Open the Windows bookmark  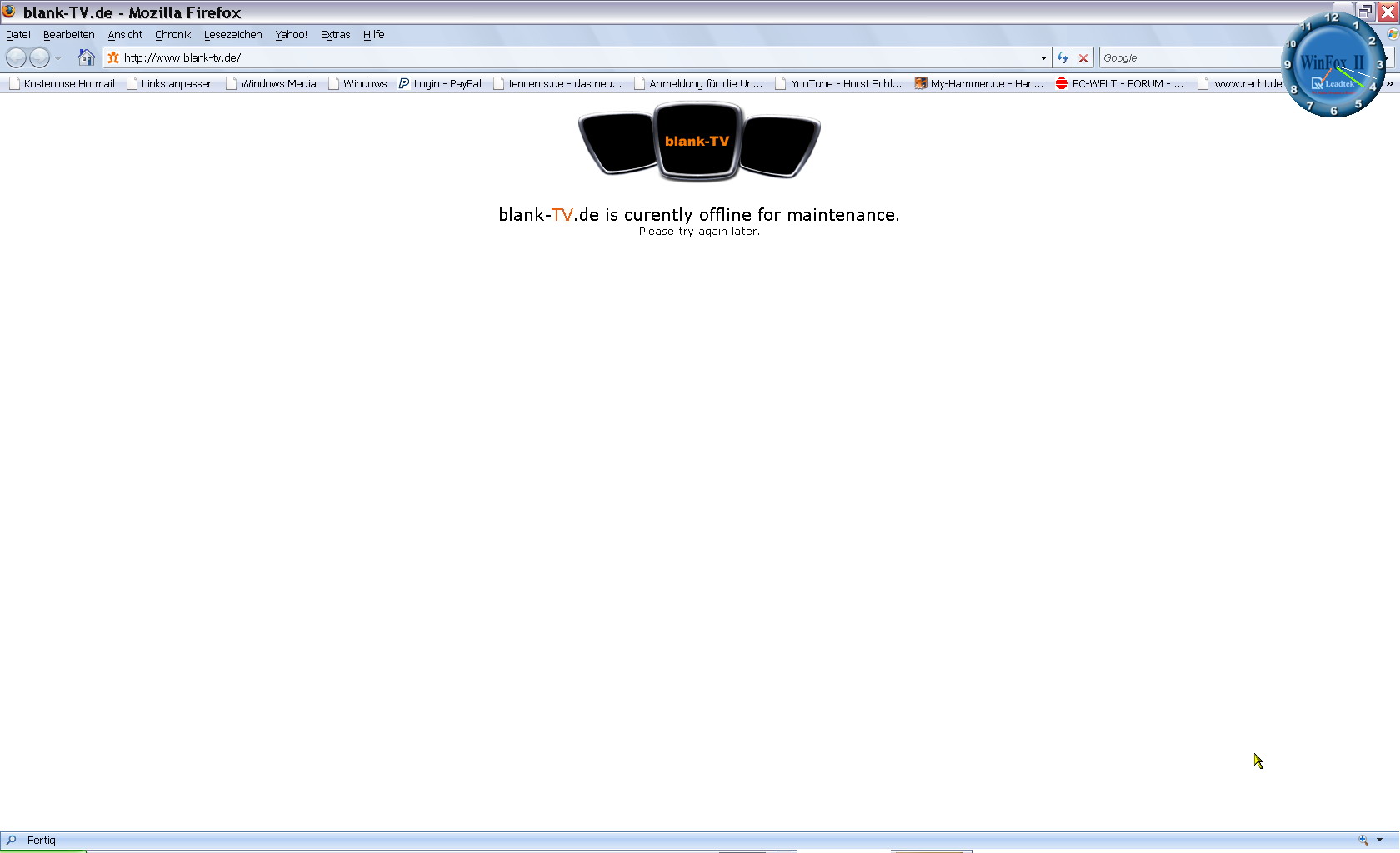point(358,83)
